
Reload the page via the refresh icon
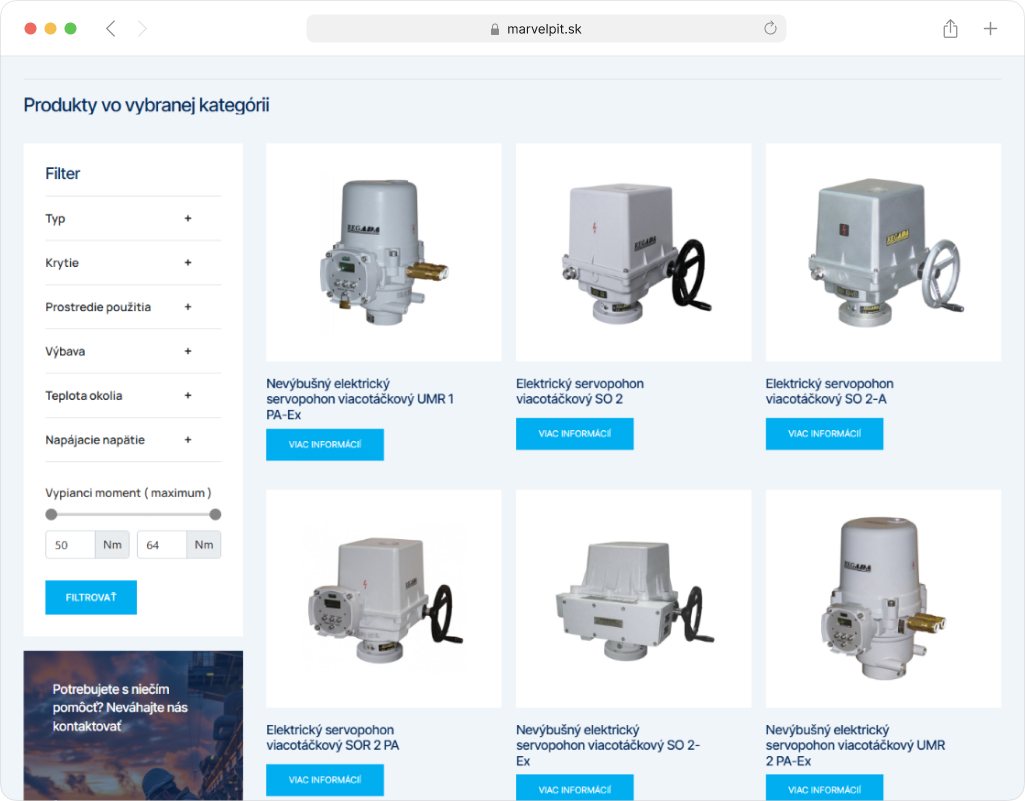pyautogui.click(x=770, y=28)
